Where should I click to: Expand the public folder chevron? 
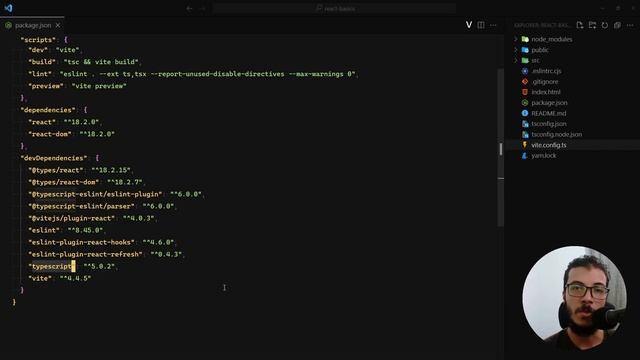[516, 50]
